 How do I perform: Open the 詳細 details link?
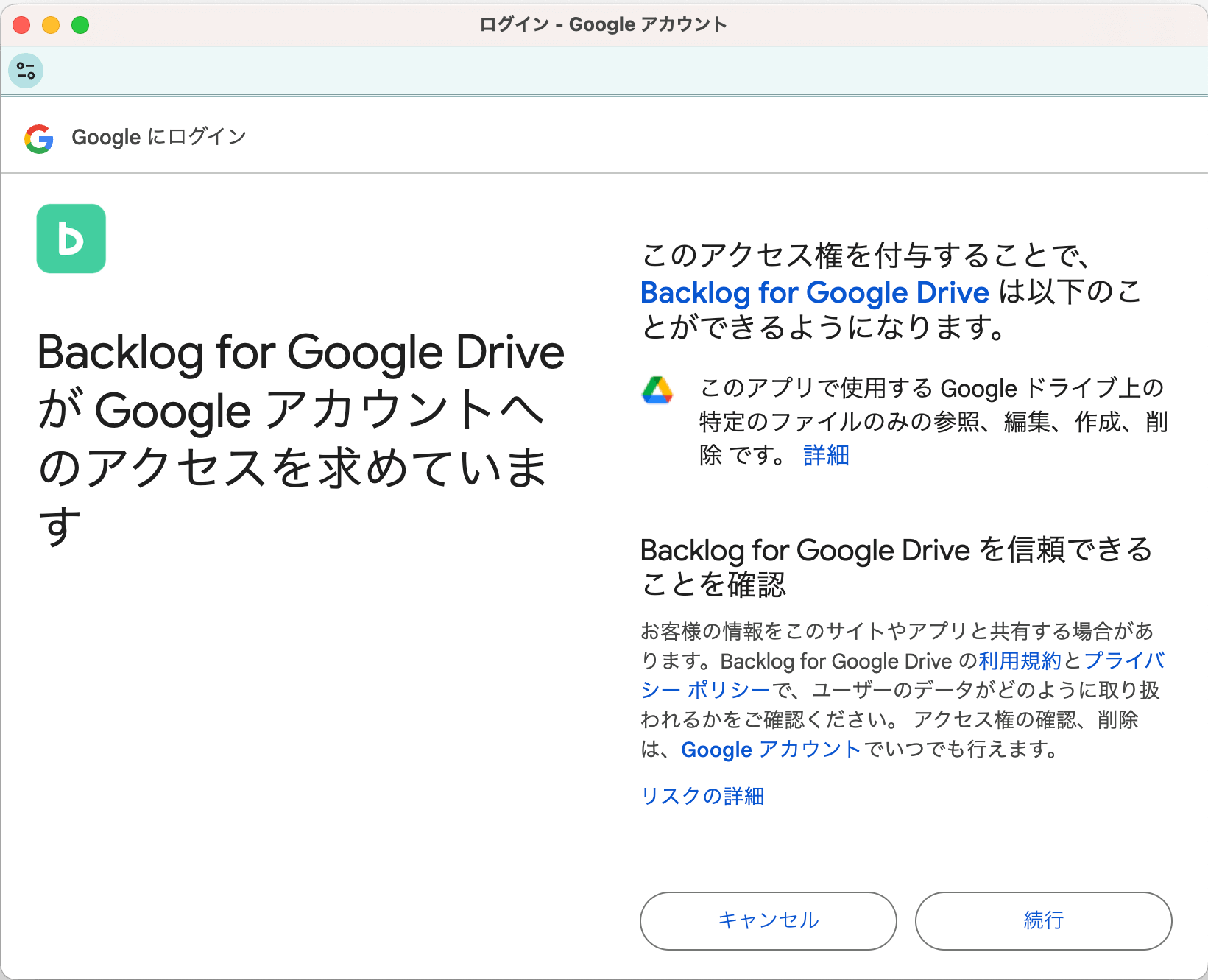(826, 456)
